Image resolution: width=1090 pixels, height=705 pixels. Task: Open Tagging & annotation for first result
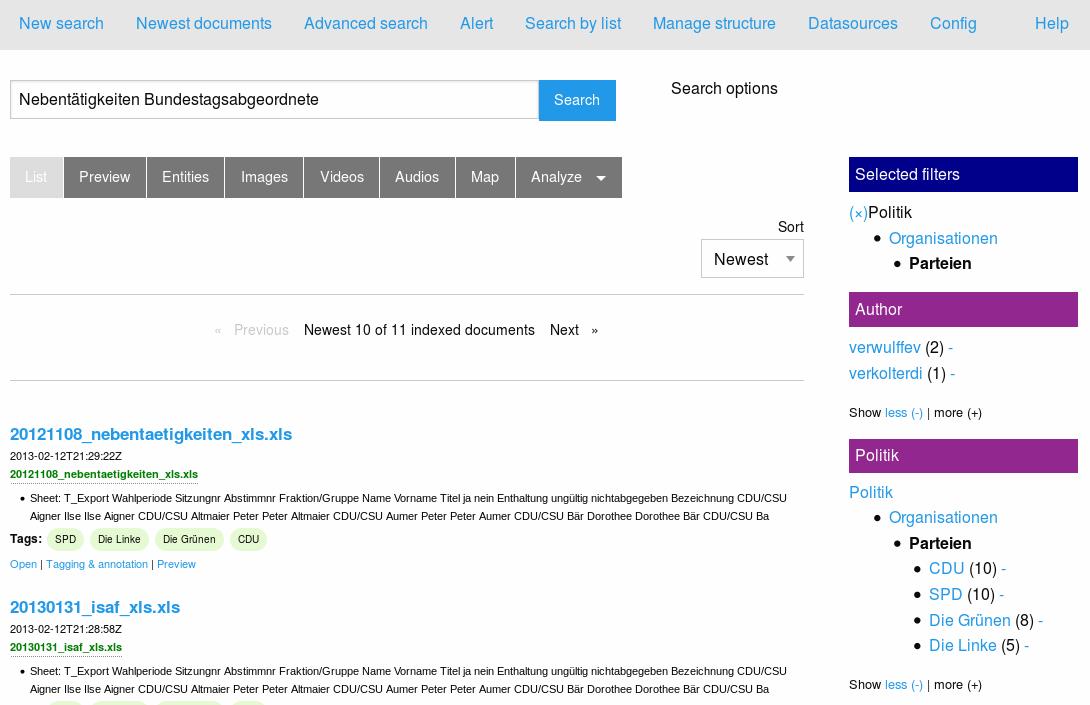pos(96,564)
